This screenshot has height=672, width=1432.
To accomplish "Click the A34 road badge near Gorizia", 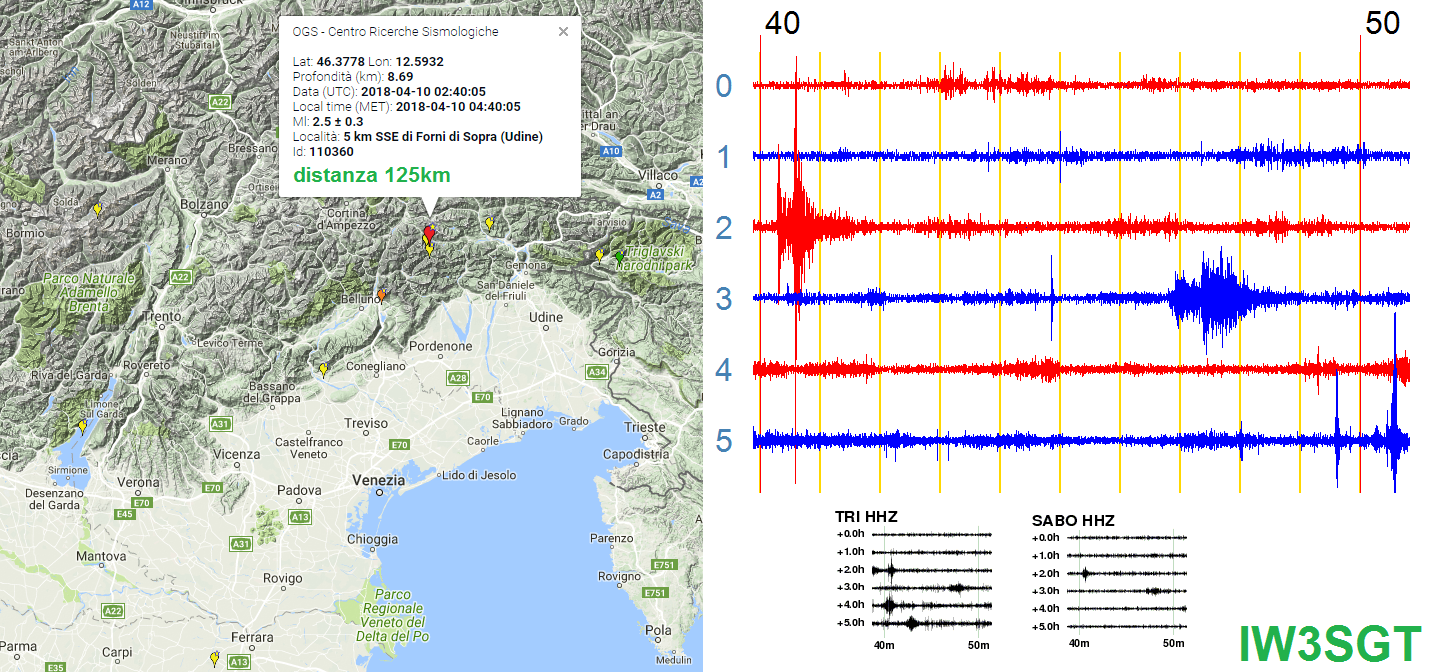I will click(x=597, y=372).
